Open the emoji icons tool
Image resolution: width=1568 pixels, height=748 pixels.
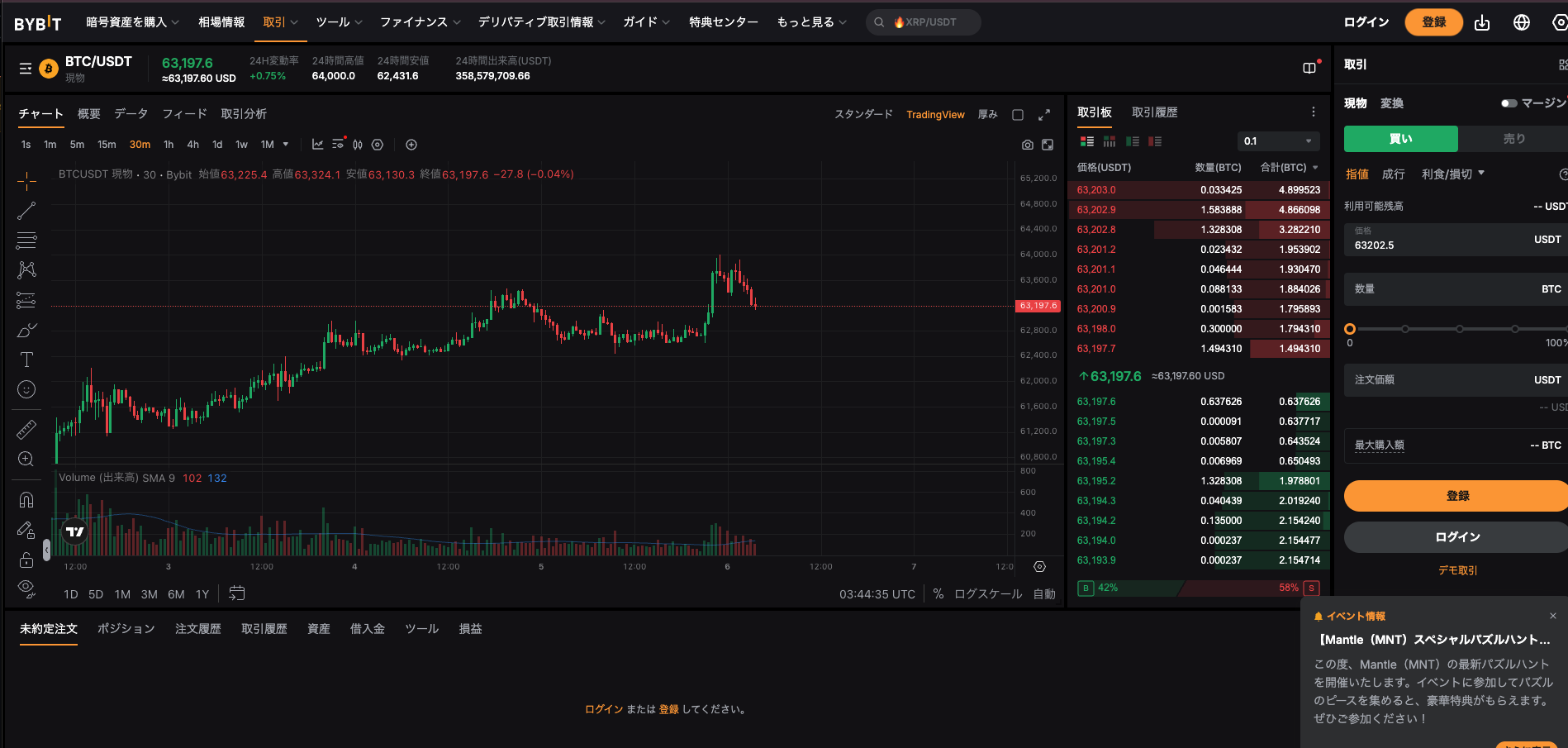[26, 389]
